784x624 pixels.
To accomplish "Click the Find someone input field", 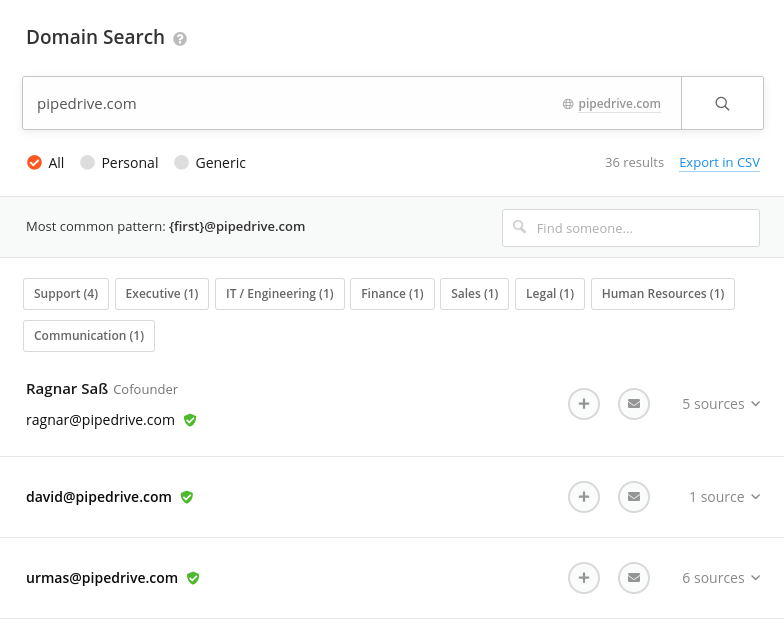I will coord(631,228).
